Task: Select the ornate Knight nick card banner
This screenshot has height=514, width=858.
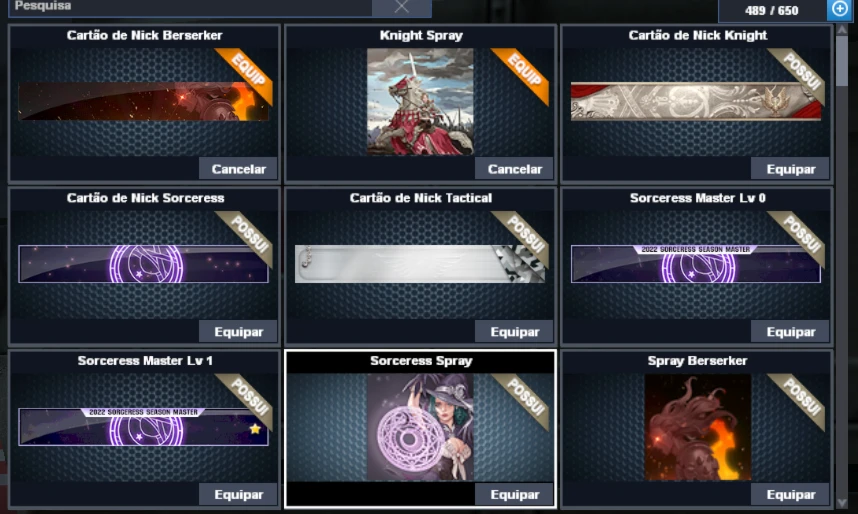Action: [696, 101]
